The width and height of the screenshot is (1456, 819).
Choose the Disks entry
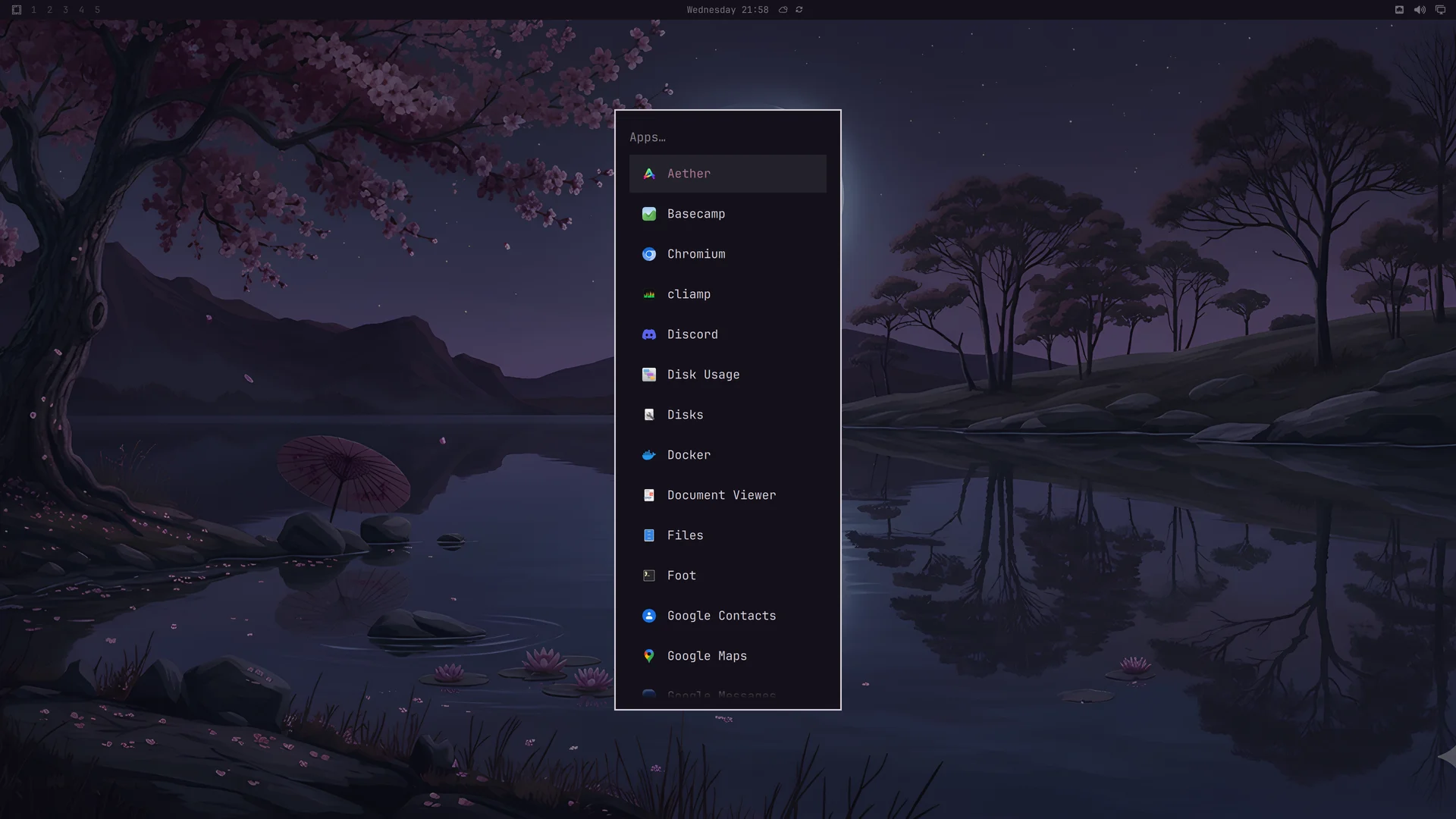click(728, 415)
